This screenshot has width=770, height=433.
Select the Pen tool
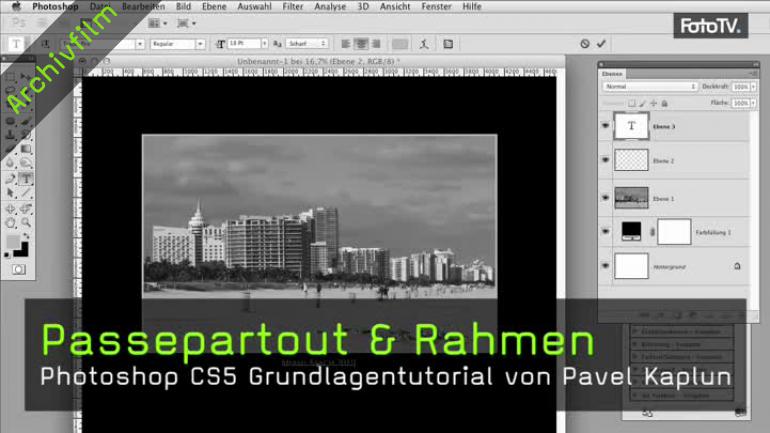(10, 178)
